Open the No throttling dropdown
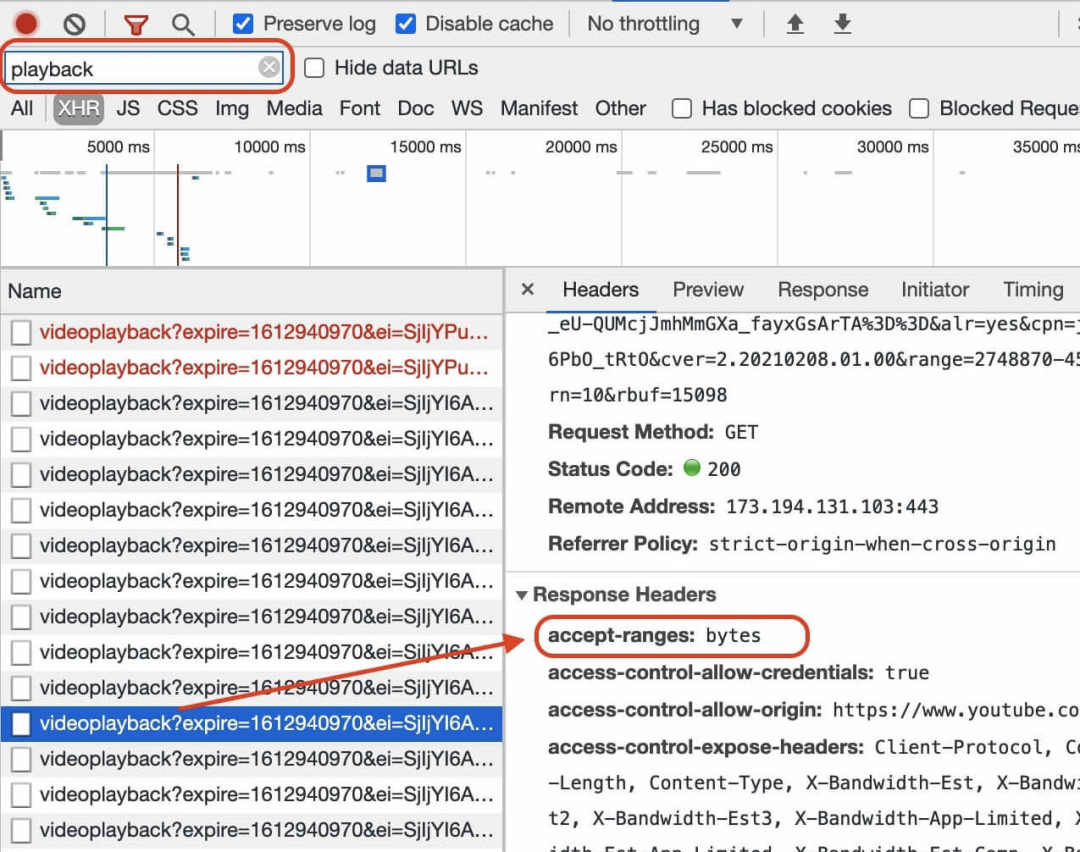 (x=665, y=24)
